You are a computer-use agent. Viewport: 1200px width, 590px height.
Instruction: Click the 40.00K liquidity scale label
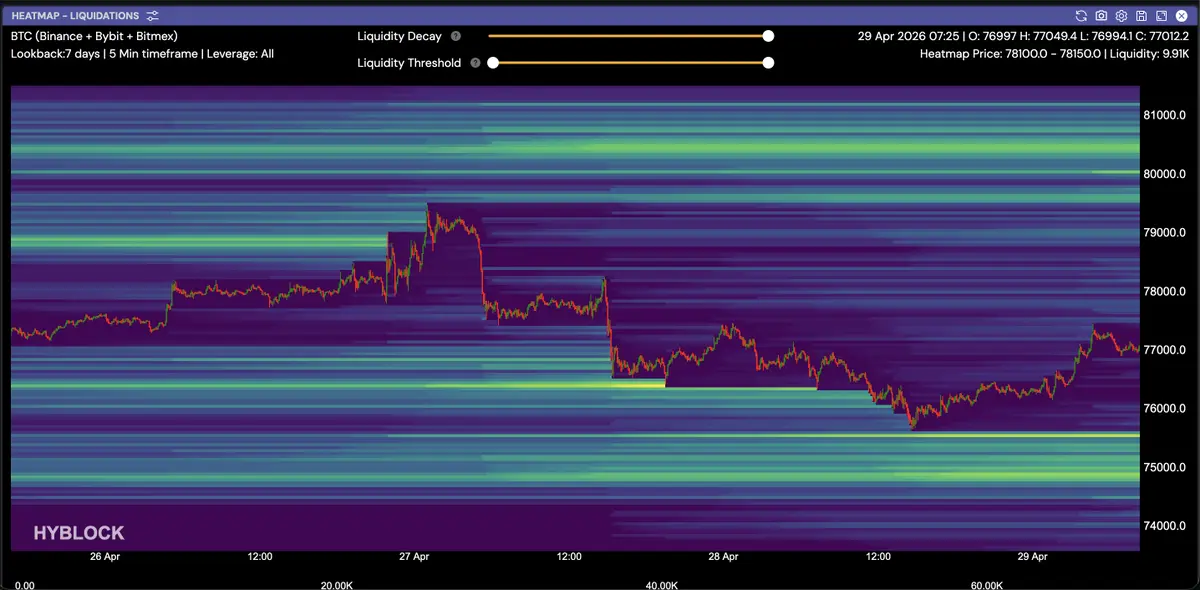662,584
